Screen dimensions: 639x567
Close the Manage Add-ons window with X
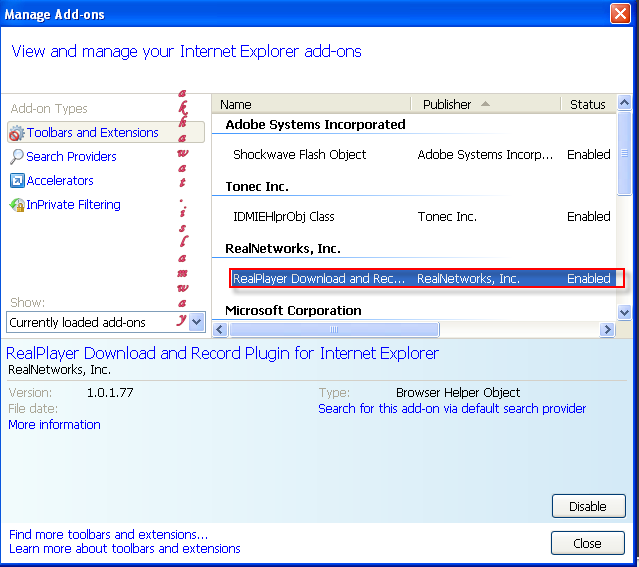[x=620, y=13]
